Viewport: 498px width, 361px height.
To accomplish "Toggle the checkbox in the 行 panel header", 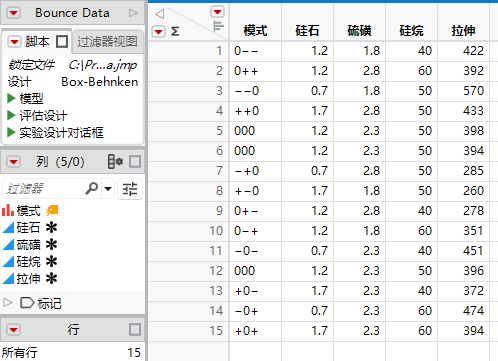I will [x=135, y=330].
